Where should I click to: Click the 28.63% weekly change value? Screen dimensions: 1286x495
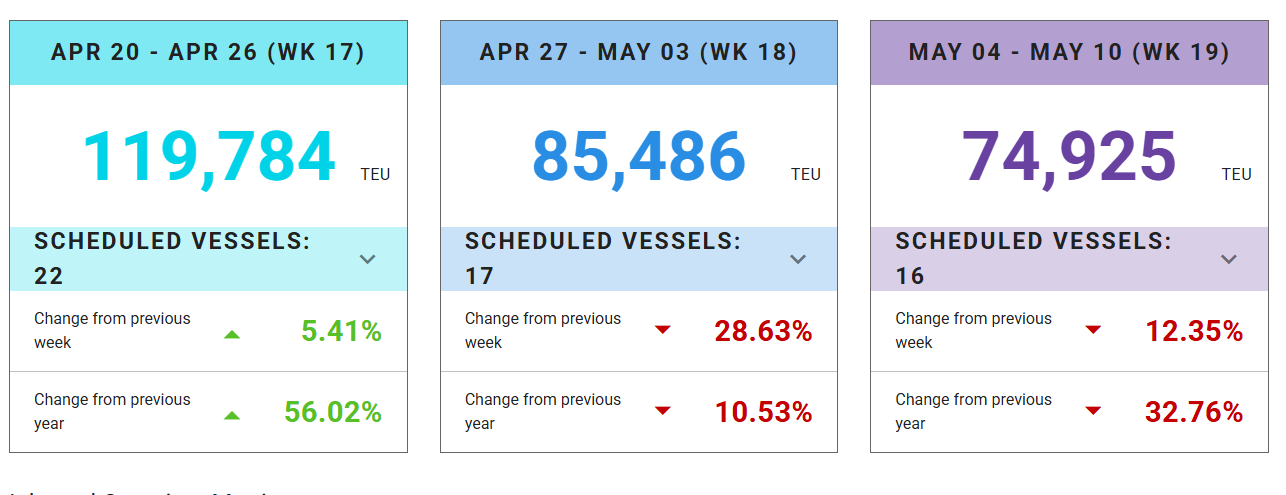coord(763,331)
